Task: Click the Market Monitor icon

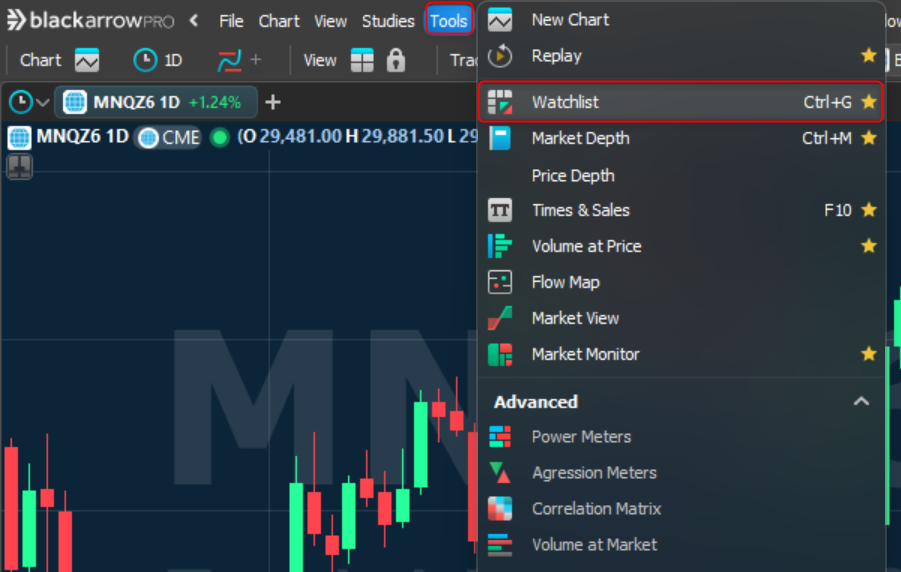Action: click(499, 354)
